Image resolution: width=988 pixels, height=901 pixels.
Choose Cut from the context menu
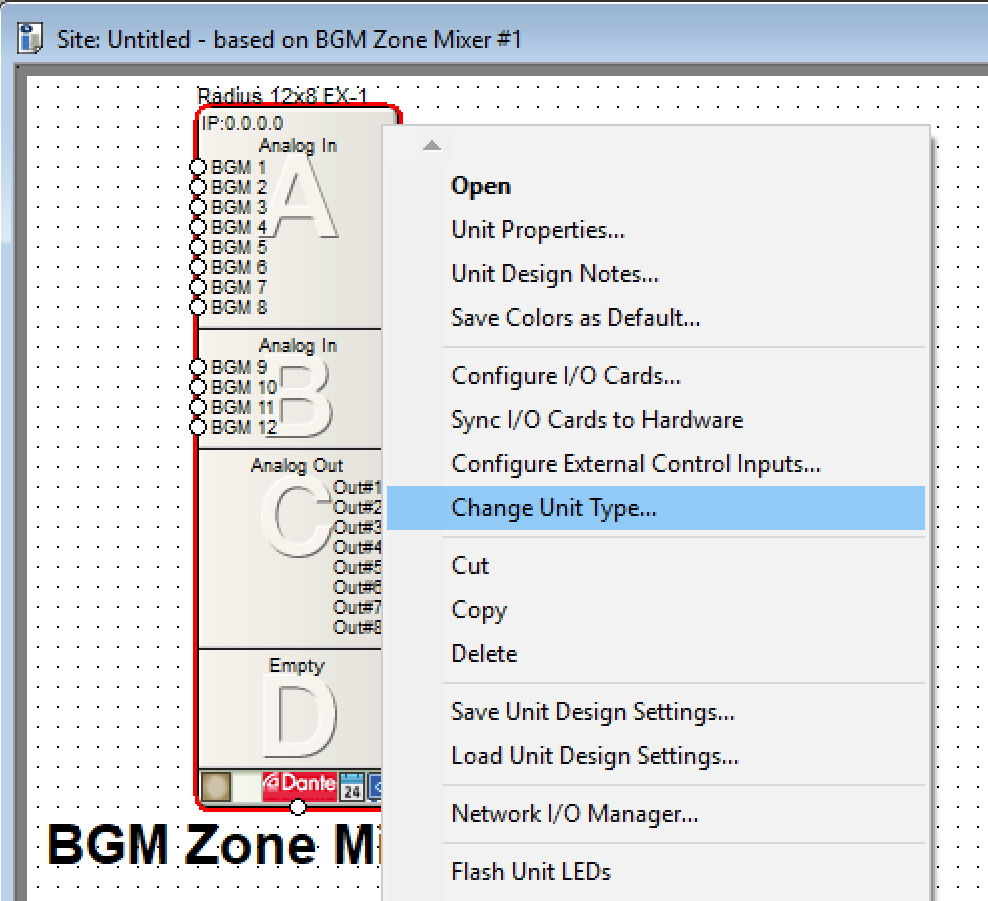656,566
